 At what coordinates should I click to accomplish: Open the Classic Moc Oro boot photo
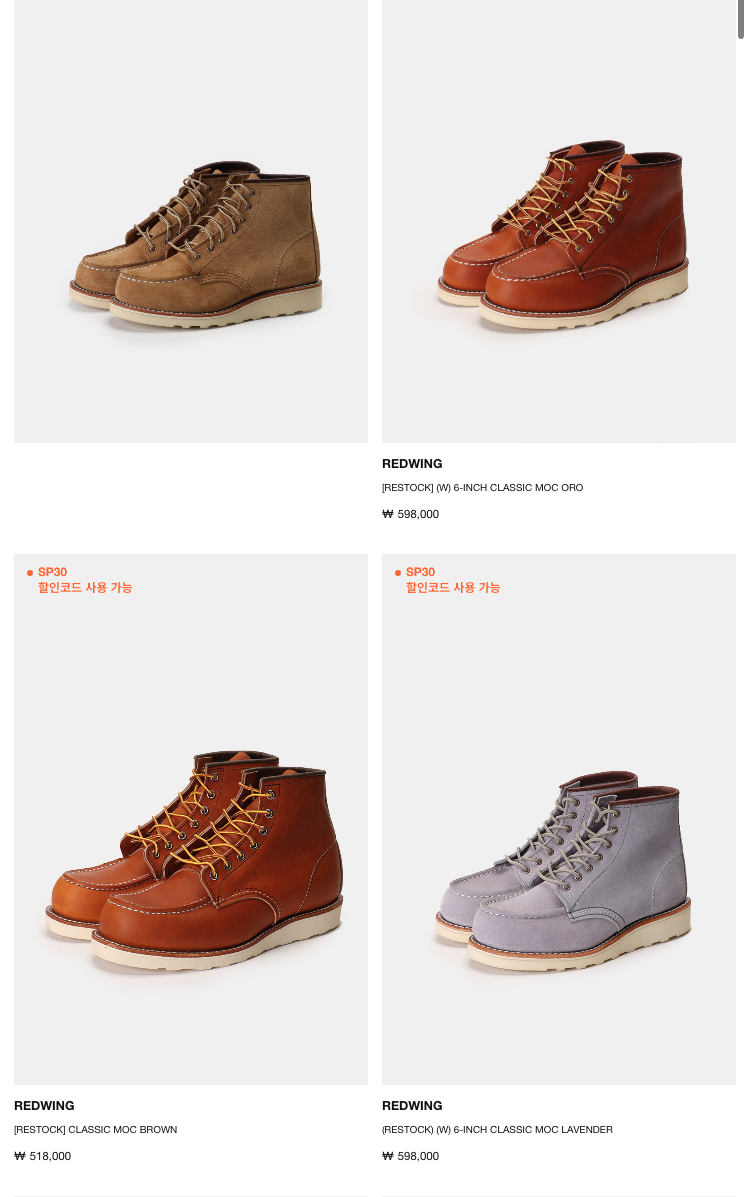pyautogui.click(x=558, y=221)
